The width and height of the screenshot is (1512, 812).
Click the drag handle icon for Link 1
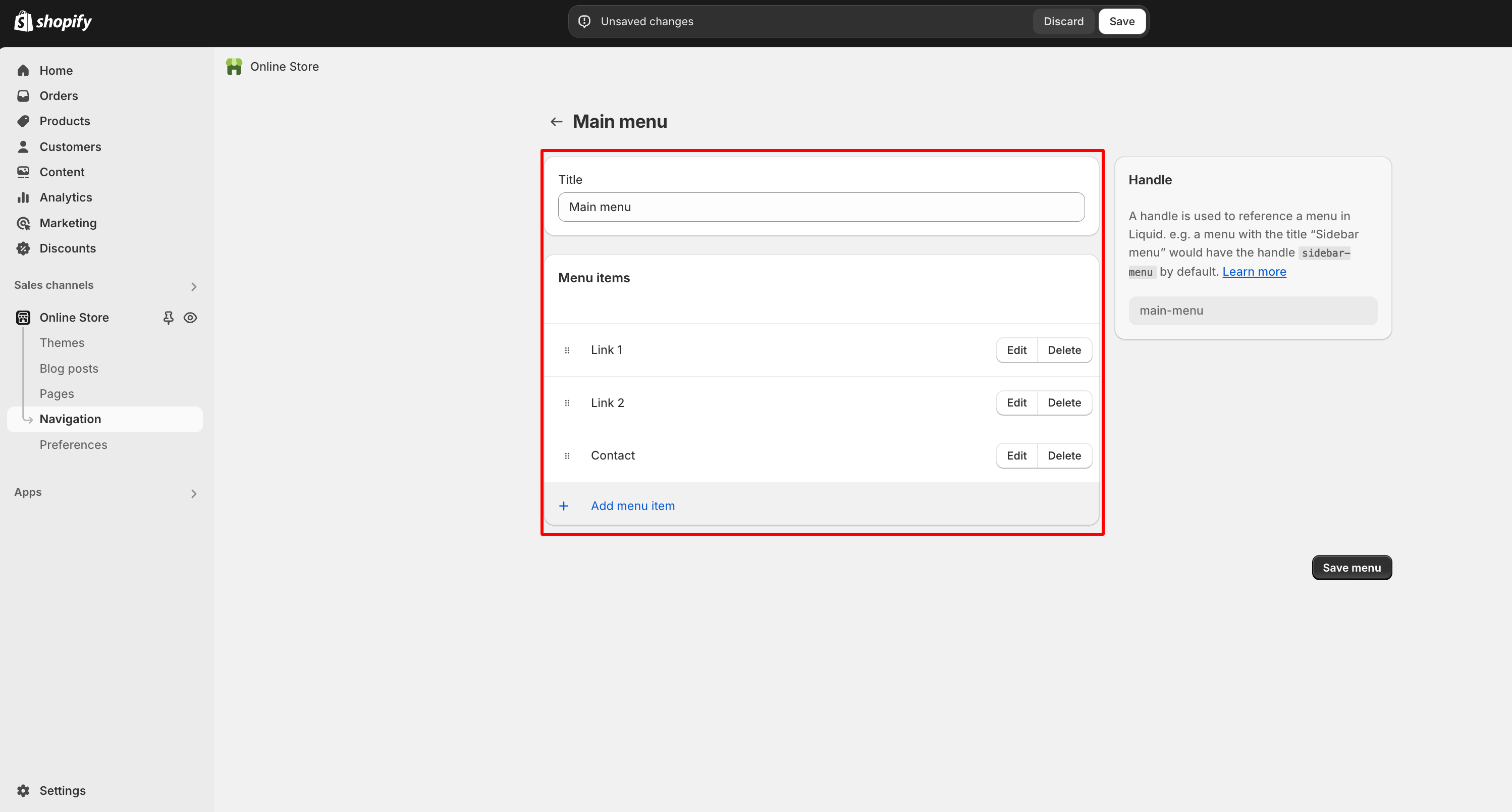click(x=566, y=350)
